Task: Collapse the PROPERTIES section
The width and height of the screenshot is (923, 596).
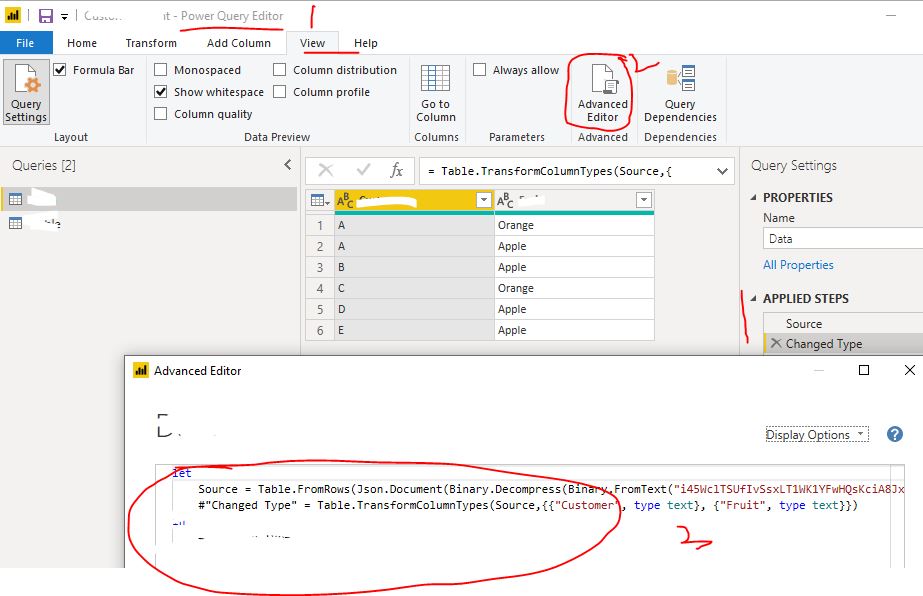Action: click(x=753, y=197)
